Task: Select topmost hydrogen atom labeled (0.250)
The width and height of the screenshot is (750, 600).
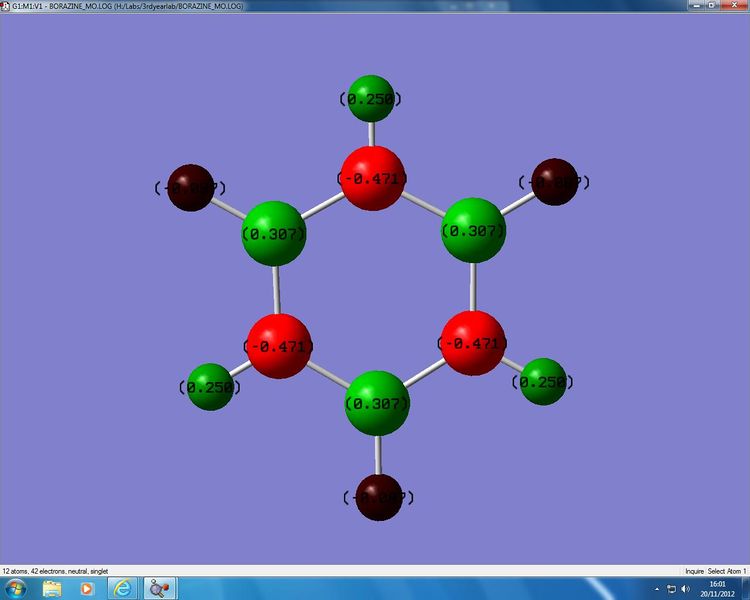Action: pos(371,99)
